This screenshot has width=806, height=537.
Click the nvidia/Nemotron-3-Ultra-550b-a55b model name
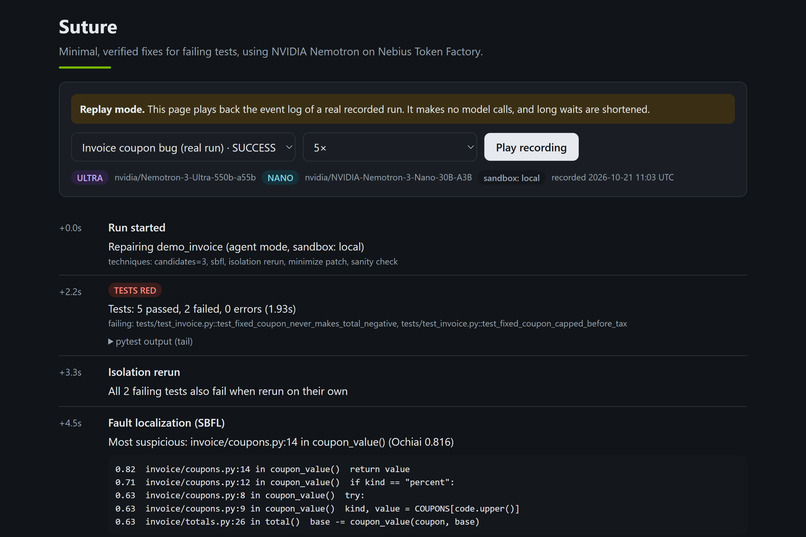coord(185,177)
